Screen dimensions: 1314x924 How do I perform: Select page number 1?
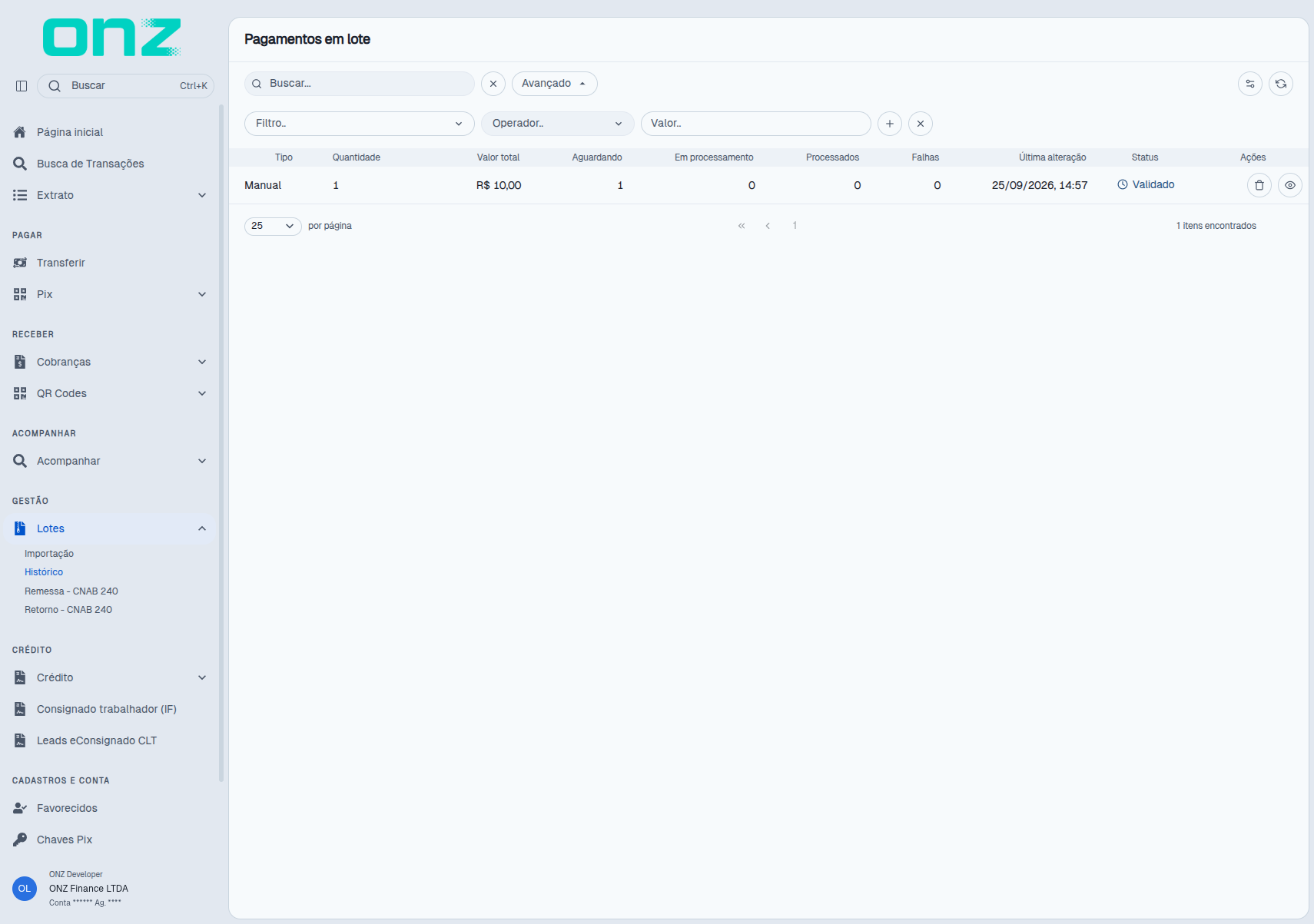coord(795,226)
